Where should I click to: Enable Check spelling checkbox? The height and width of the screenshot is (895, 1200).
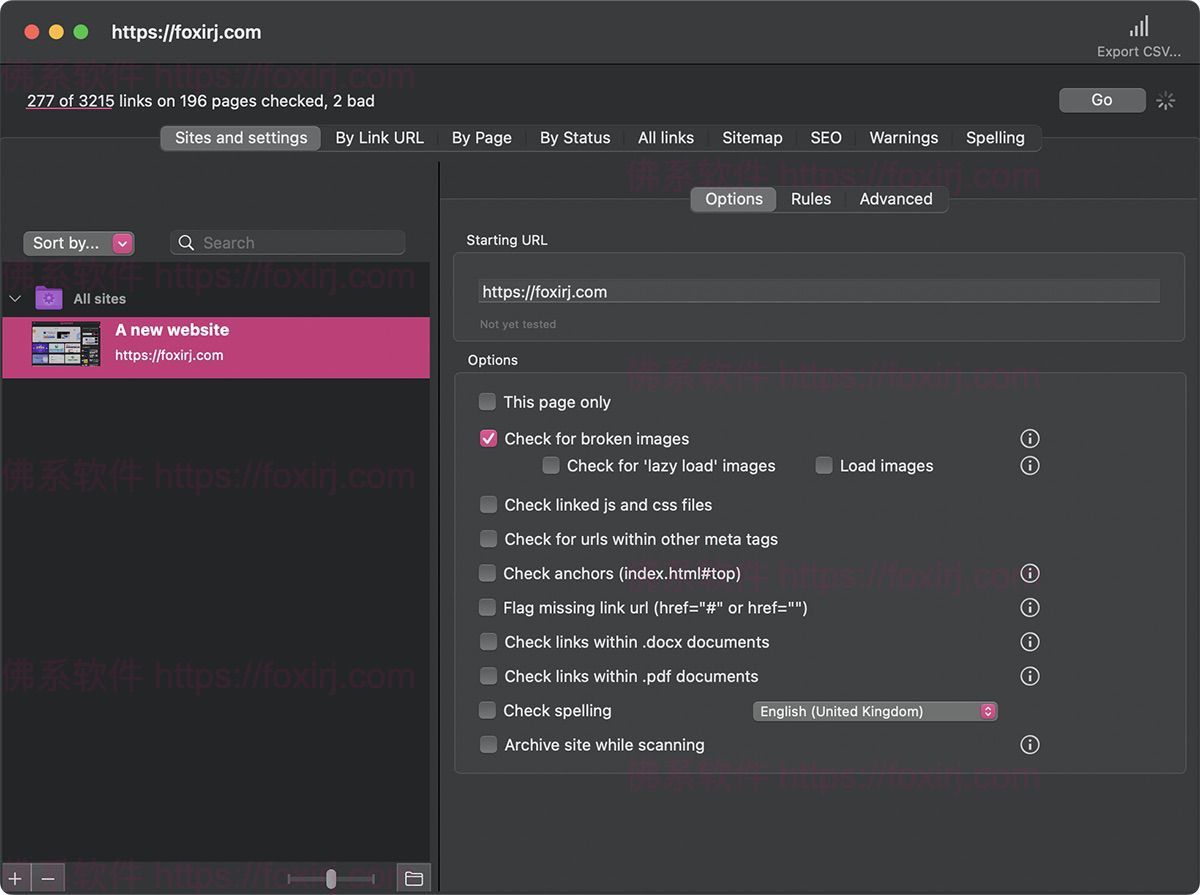(487, 711)
